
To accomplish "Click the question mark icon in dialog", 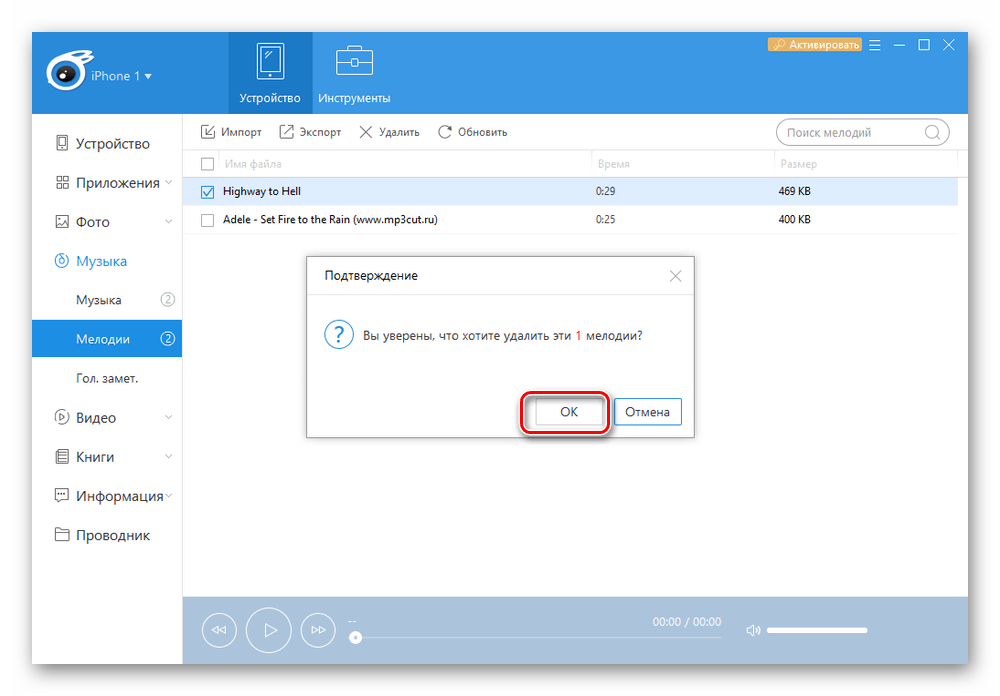I will click(339, 335).
